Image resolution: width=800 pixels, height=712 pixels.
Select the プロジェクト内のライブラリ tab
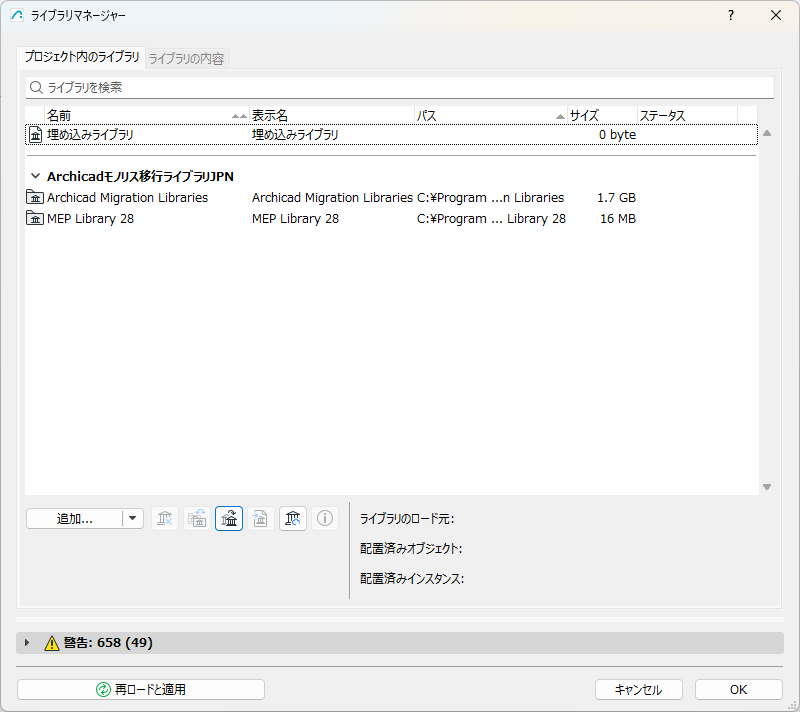[82, 57]
